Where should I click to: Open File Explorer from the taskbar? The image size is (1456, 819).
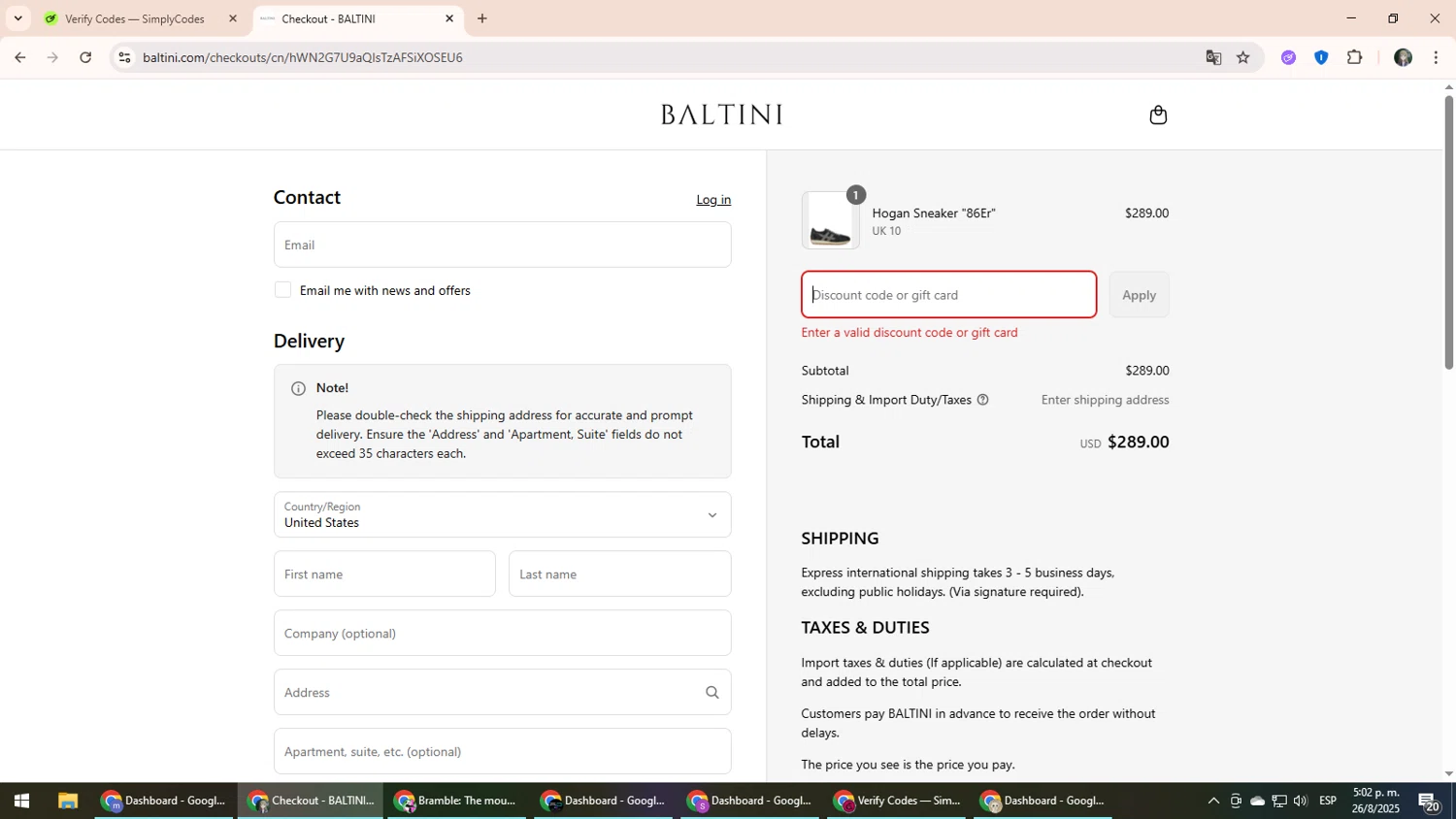click(x=67, y=801)
